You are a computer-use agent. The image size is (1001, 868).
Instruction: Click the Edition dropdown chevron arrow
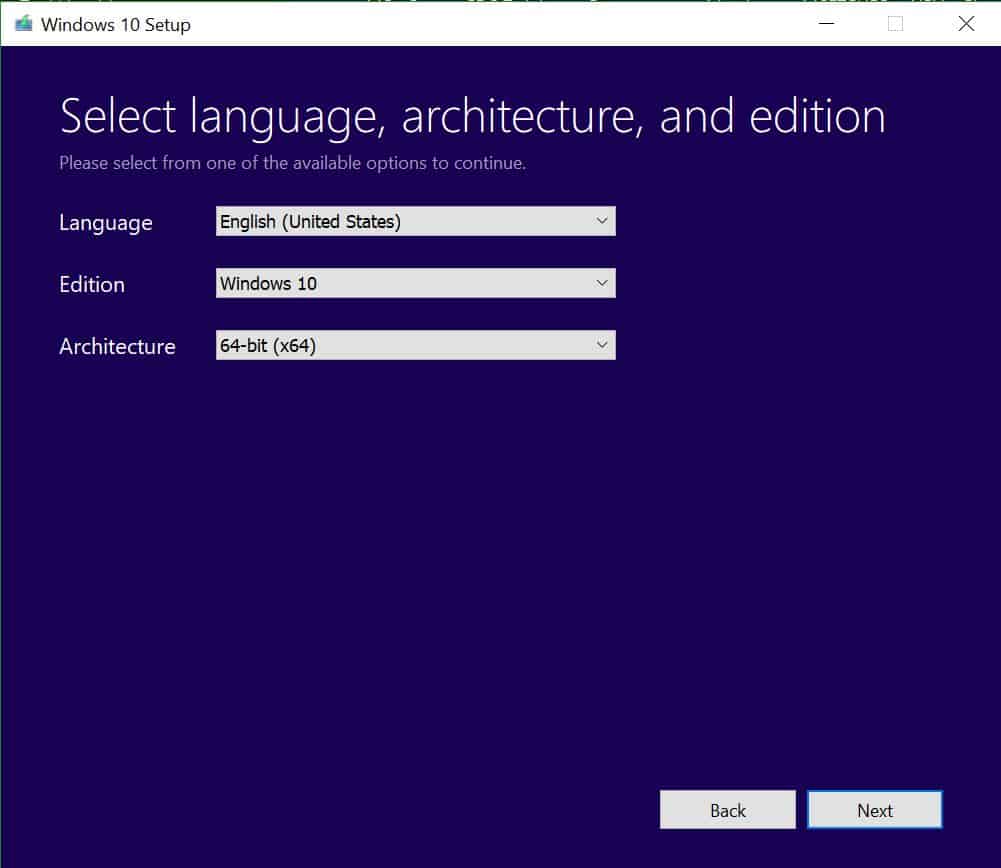click(x=602, y=283)
